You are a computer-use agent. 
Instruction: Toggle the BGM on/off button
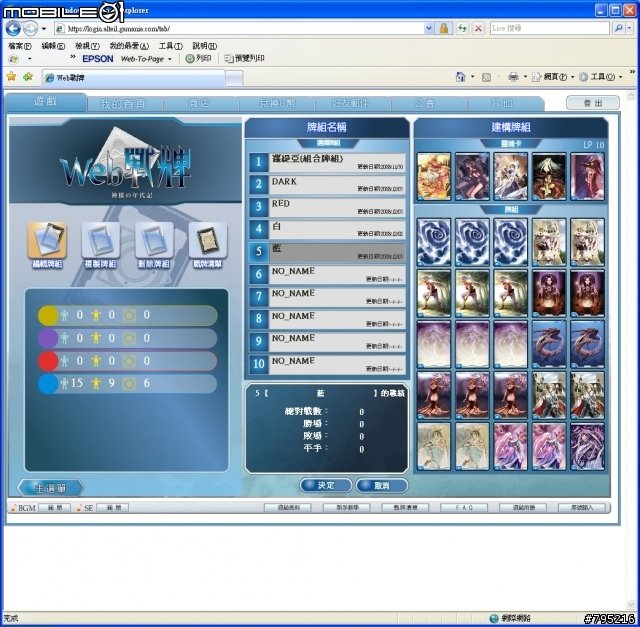coord(54,508)
